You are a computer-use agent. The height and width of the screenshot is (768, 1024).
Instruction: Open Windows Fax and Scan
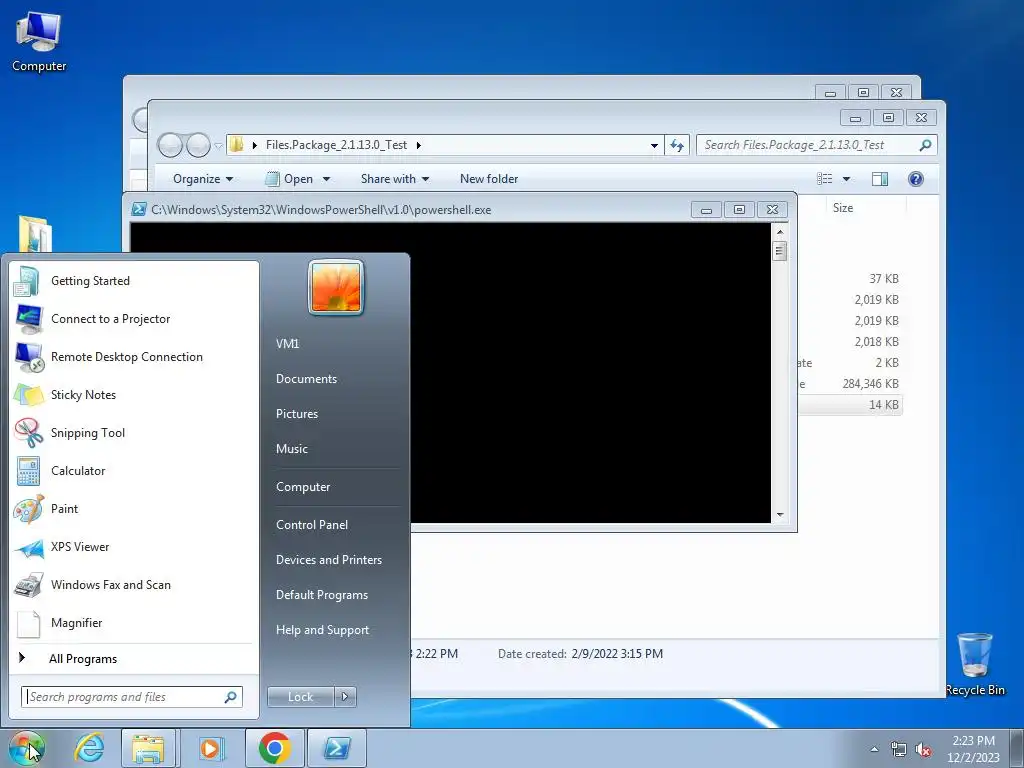[134, 584]
